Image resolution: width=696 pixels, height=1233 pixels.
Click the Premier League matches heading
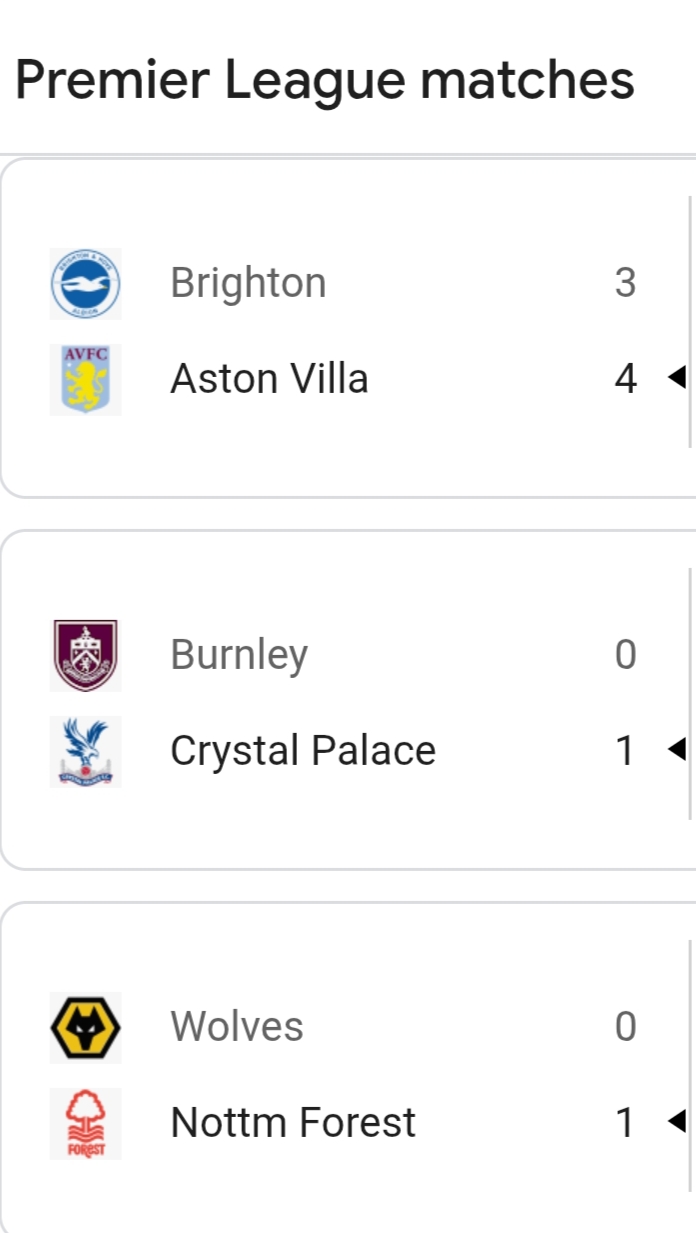325,80
